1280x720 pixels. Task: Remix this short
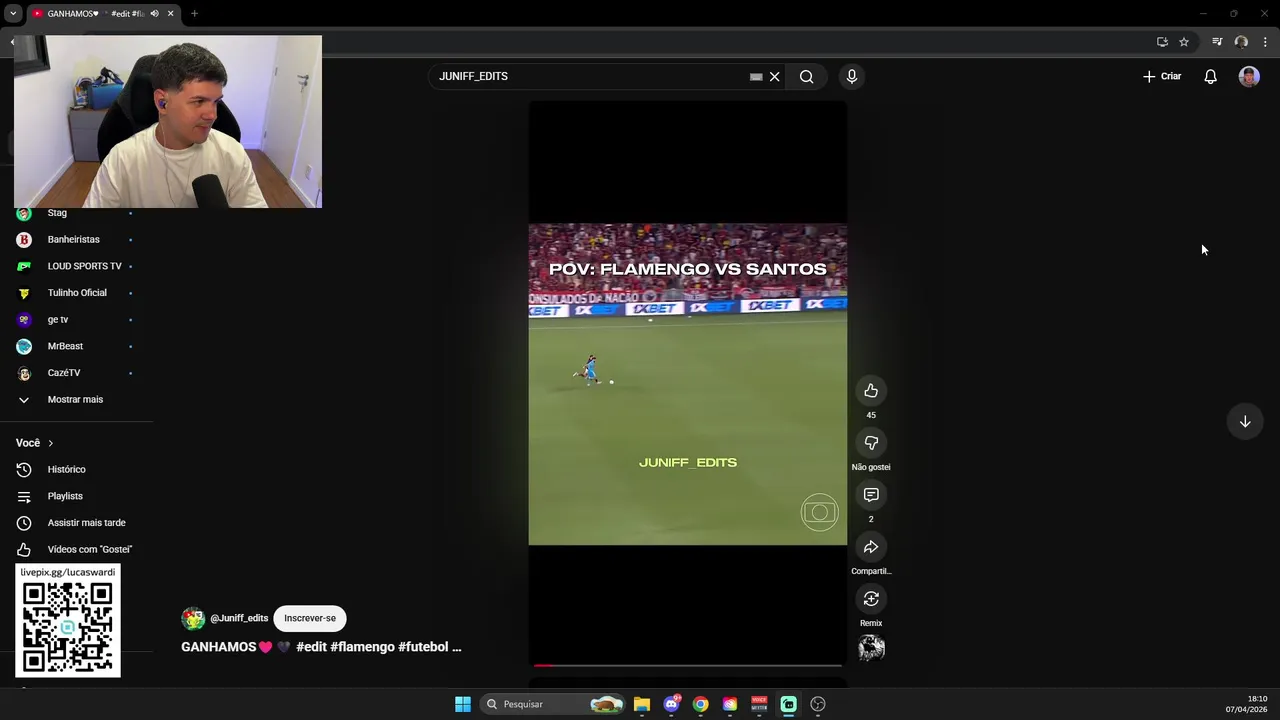click(871, 599)
